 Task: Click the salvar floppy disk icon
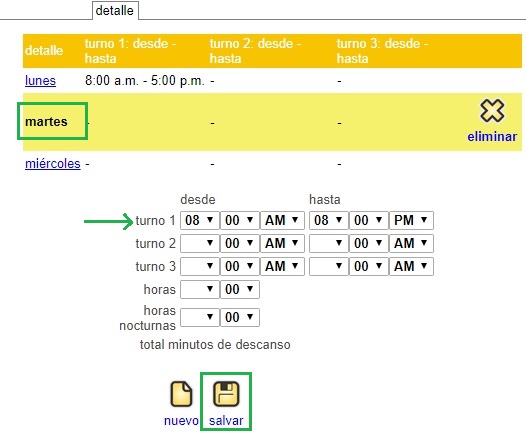(226, 394)
